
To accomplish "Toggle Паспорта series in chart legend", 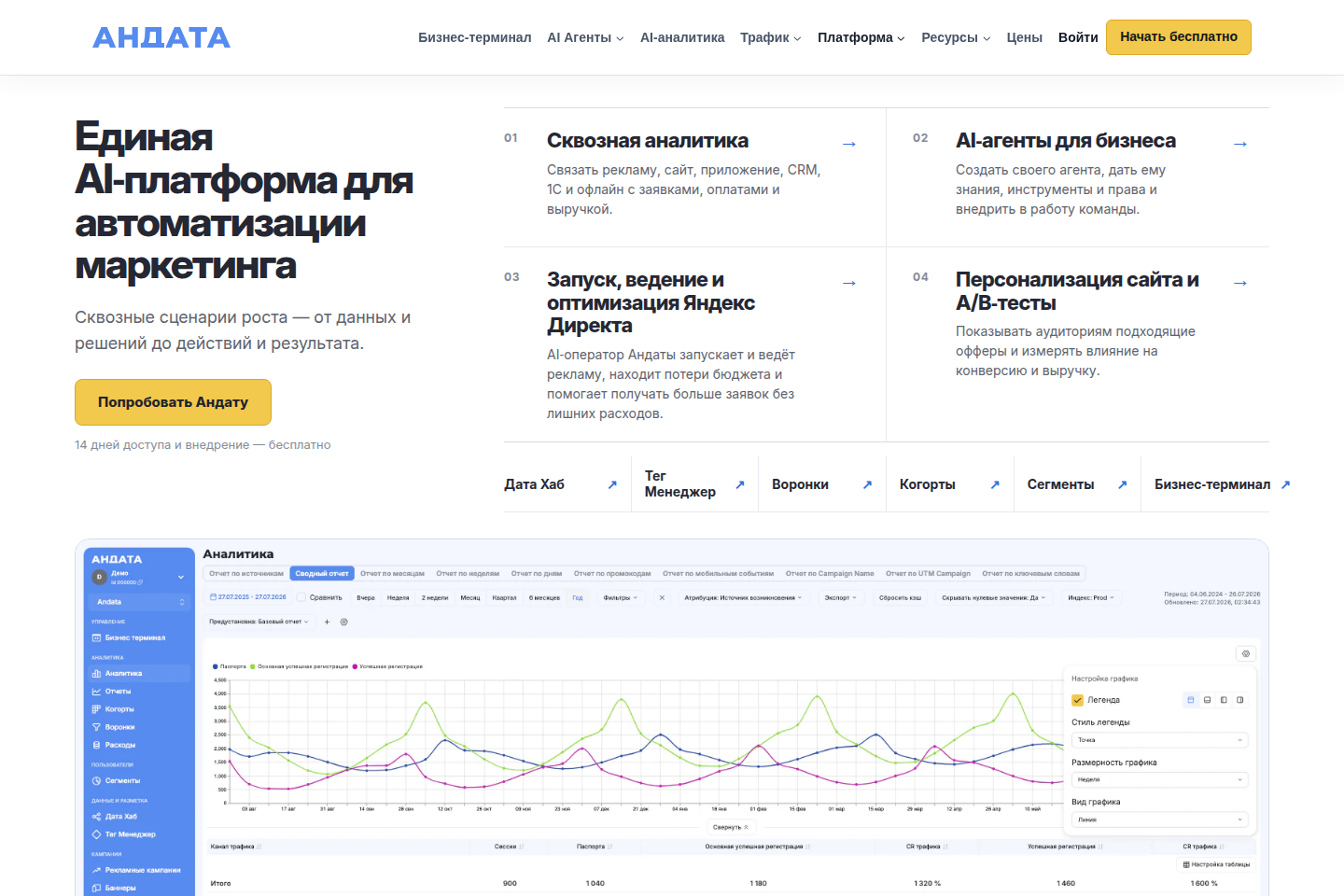I will 230,666.
